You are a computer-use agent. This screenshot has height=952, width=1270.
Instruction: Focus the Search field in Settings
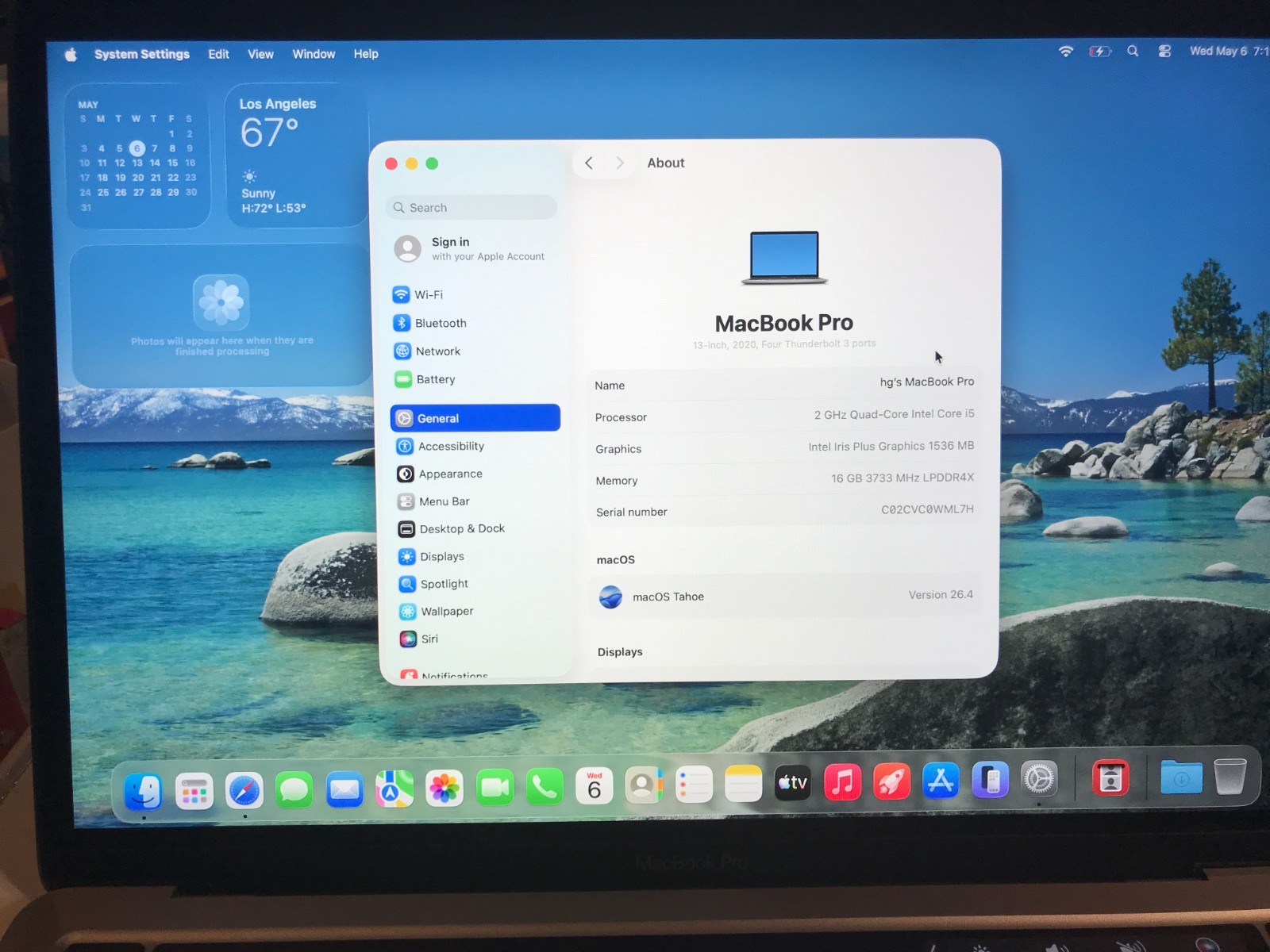471,207
